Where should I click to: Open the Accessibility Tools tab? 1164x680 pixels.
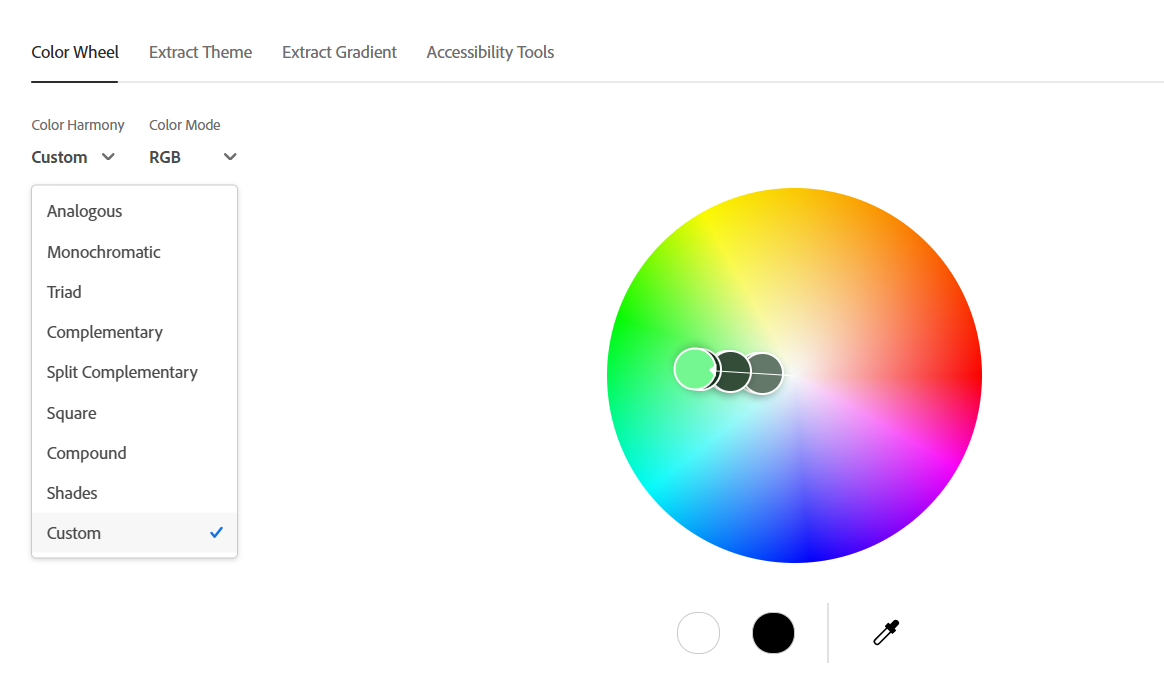pyautogui.click(x=490, y=52)
